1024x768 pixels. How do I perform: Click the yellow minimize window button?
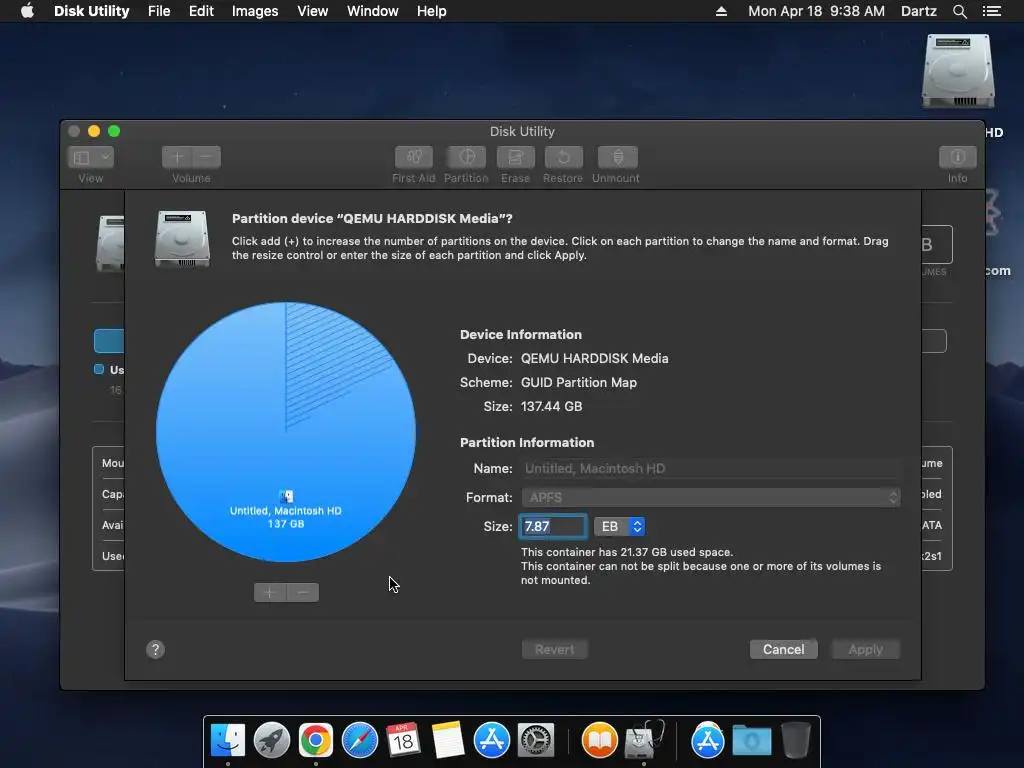[x=94, y=131]
